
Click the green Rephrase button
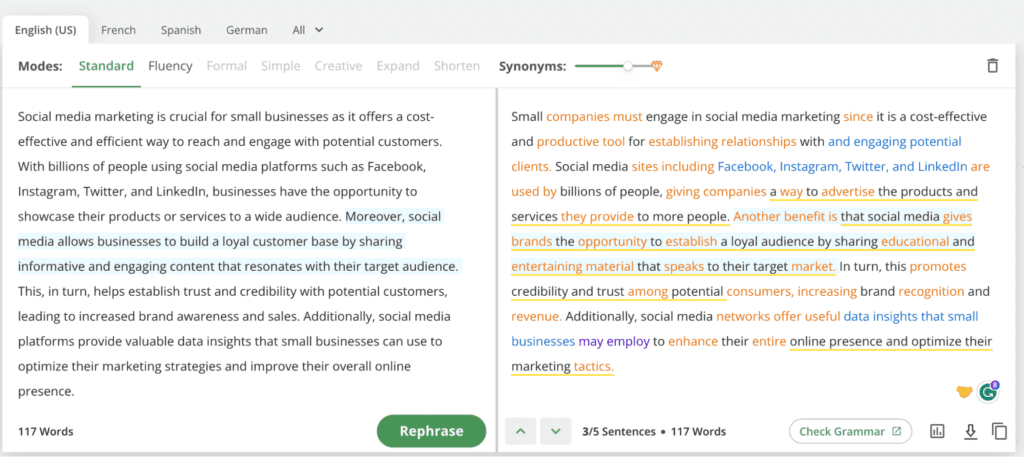tap(432, 431)
